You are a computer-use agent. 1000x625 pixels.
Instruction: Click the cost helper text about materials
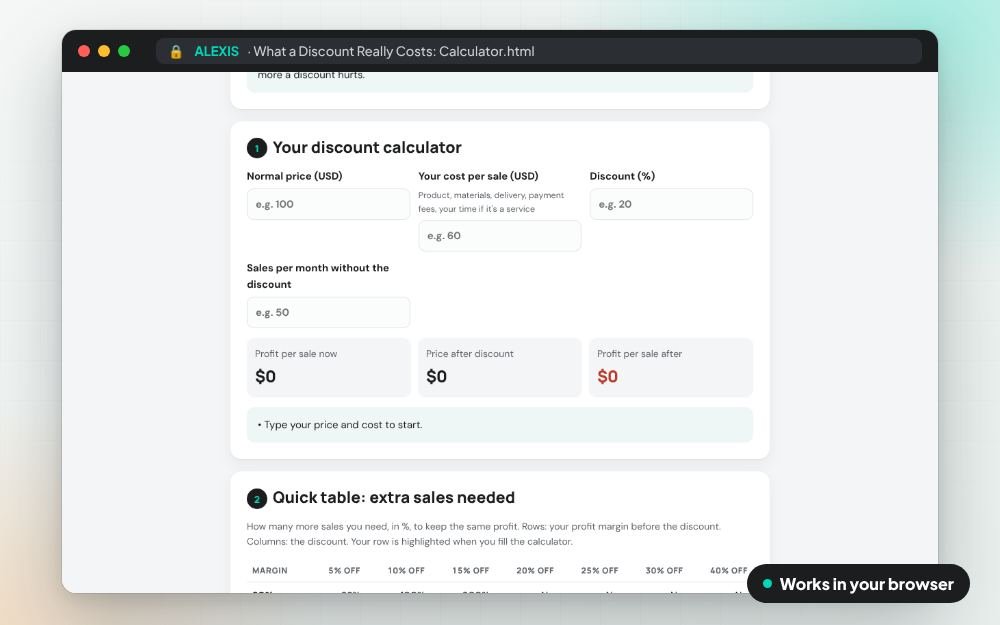pos(491,202)
